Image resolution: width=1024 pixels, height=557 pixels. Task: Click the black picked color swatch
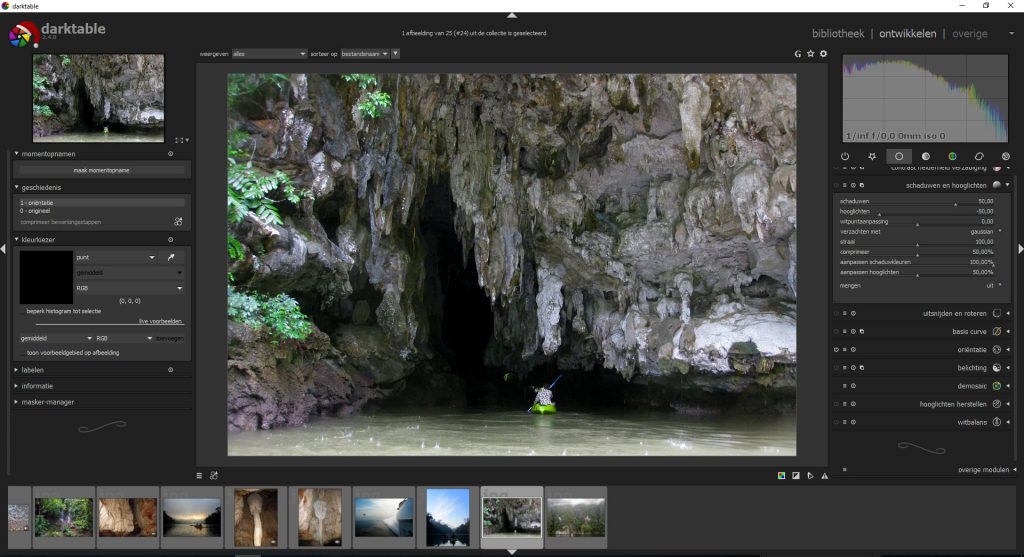46,278
